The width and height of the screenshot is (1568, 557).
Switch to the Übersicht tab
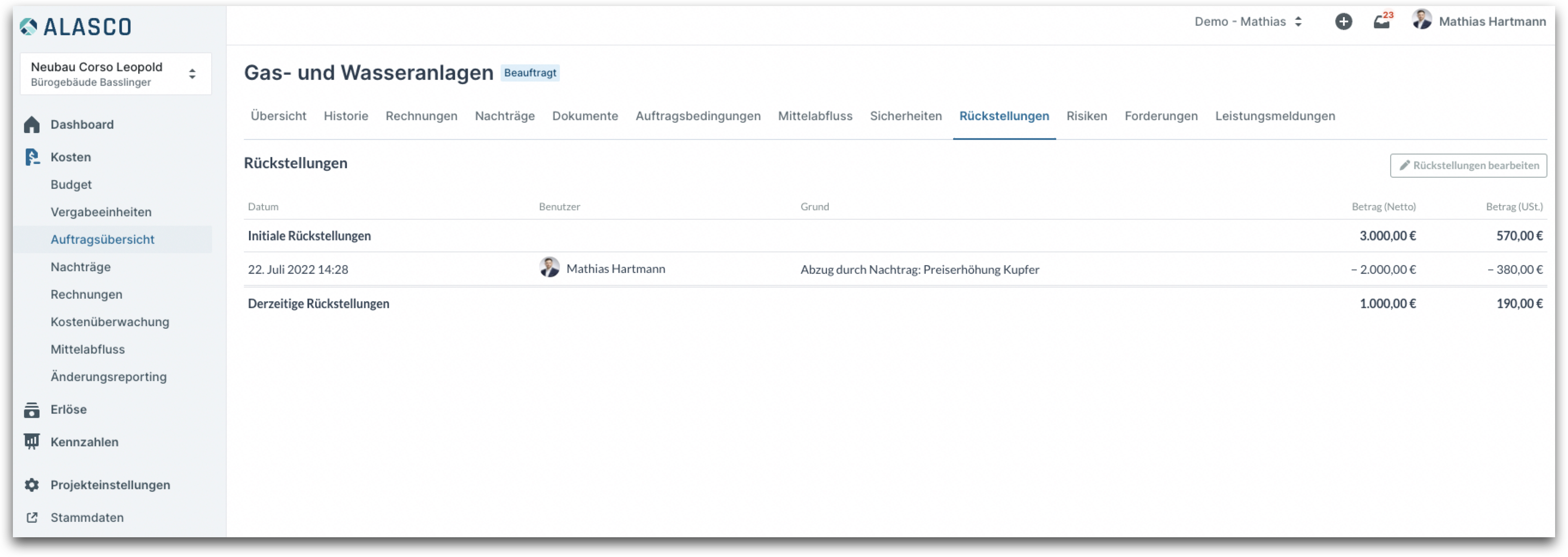pyautogui.click(x=278, y=116)
